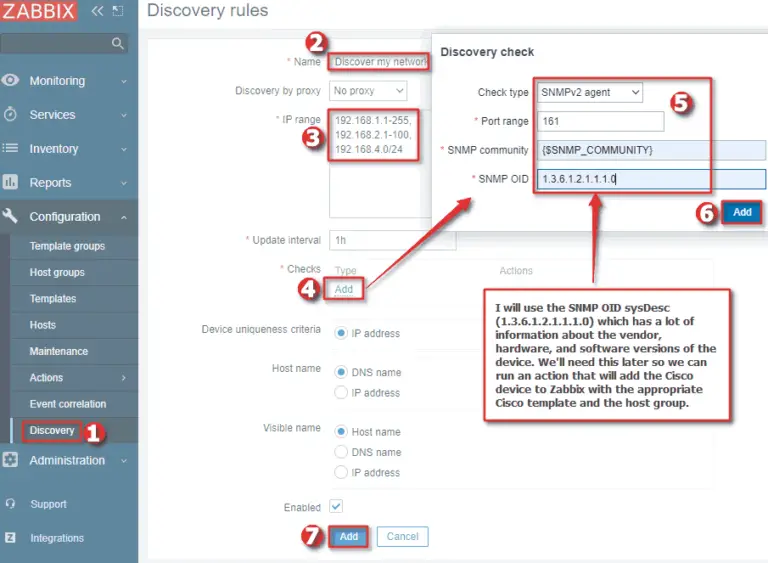Expand the Services menu chevron
This screenshot has height=563, width=768.
124,115
